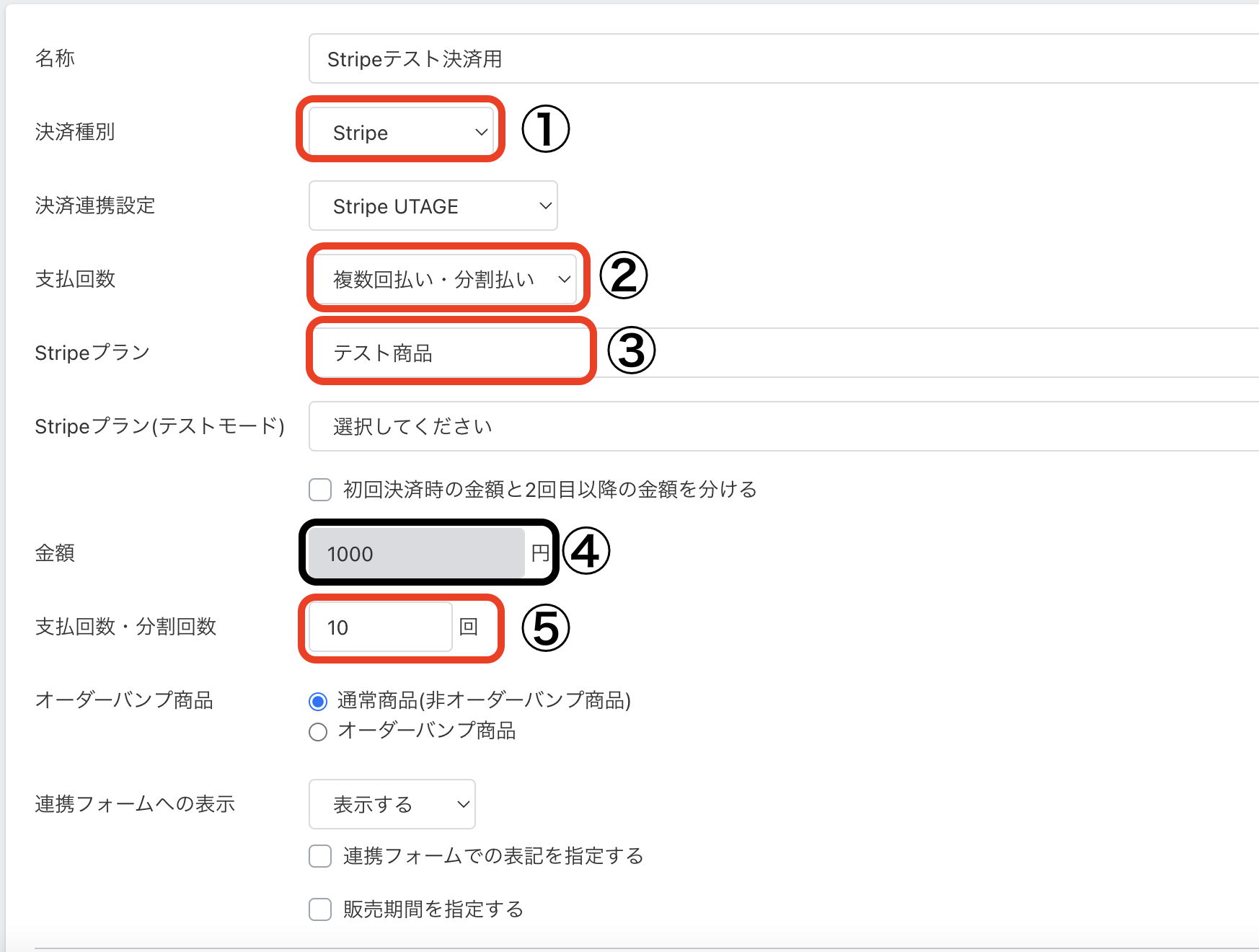Click the circled number 2 annotation
The height and width of the screenshot is (952, 1259).
pyautogui.click(x=624, y=276)
